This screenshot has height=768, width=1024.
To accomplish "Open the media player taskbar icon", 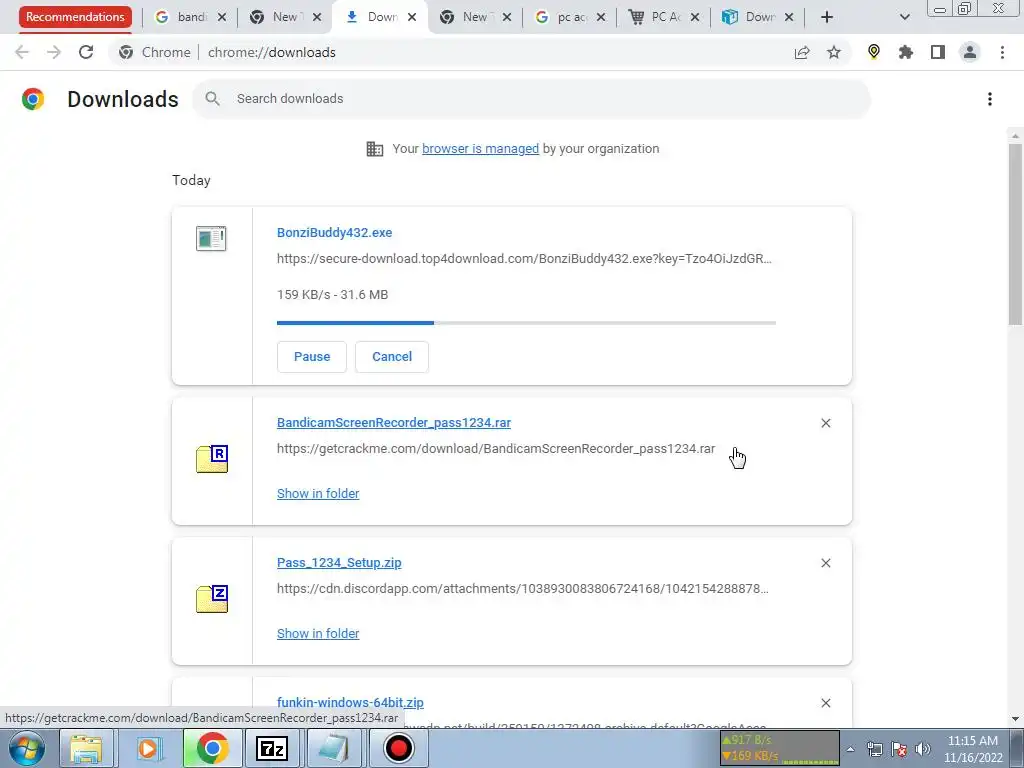I will 149,748.
